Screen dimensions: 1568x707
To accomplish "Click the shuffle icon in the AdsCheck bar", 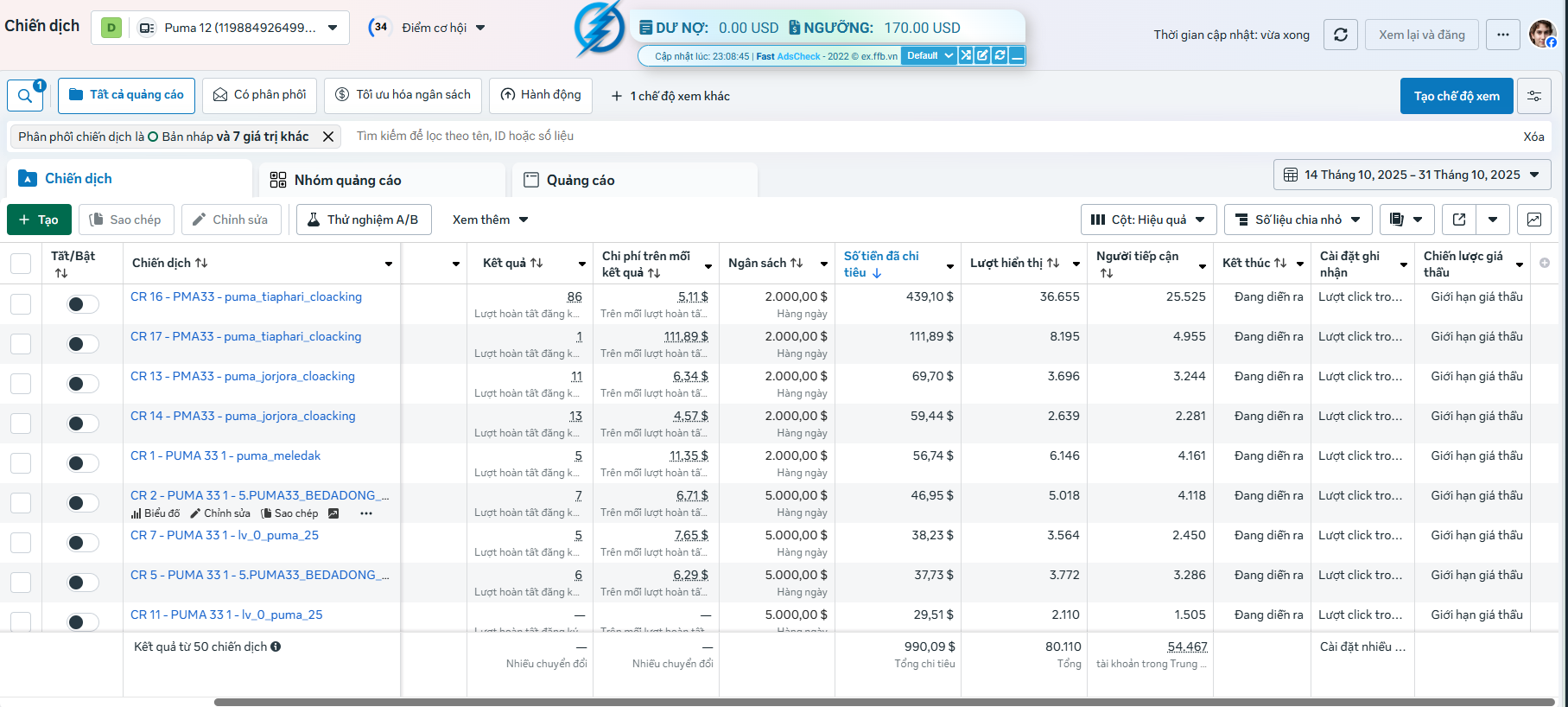I will [966, 55].
